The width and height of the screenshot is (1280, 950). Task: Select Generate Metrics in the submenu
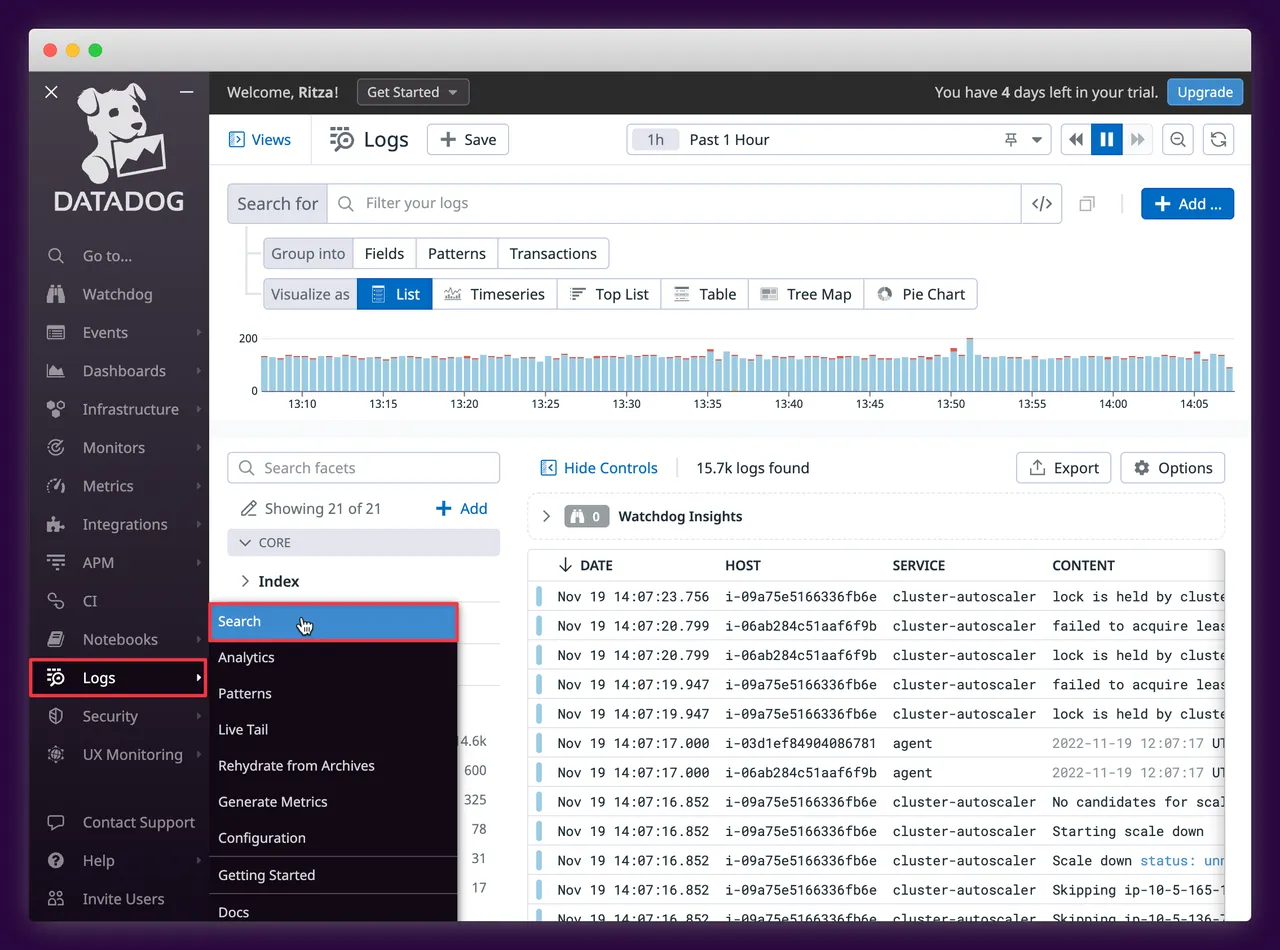point(333,802)
